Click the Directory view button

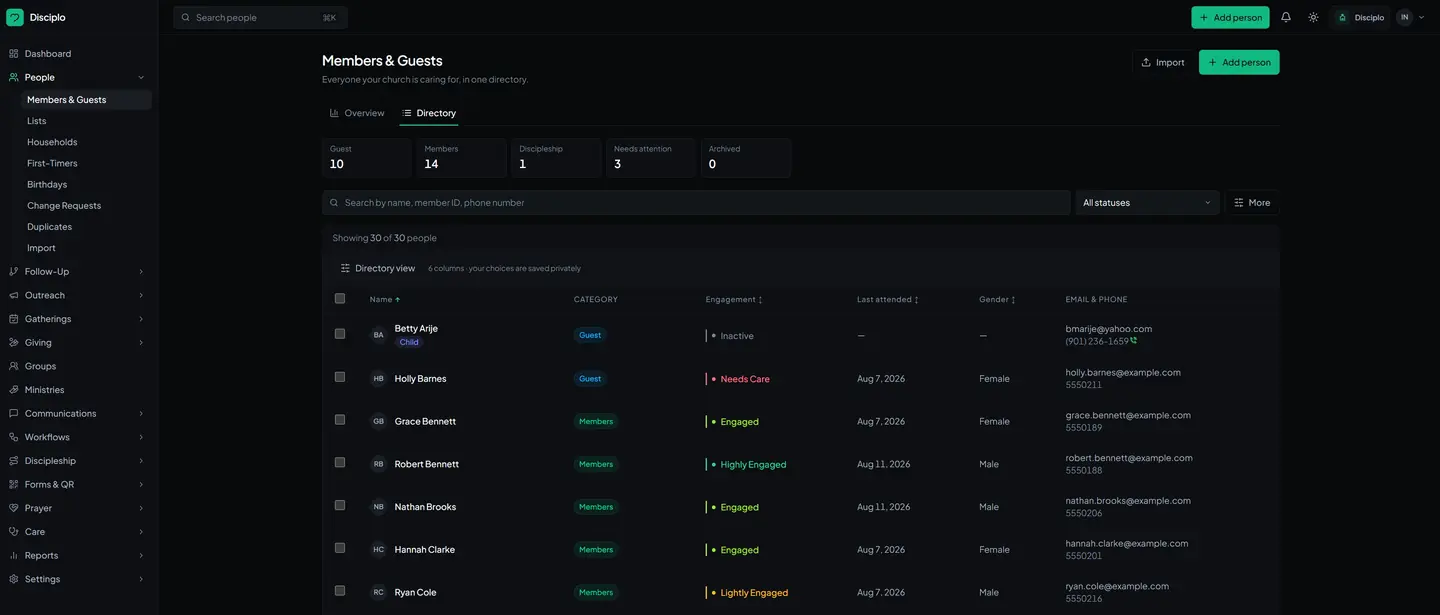point(377,268)
